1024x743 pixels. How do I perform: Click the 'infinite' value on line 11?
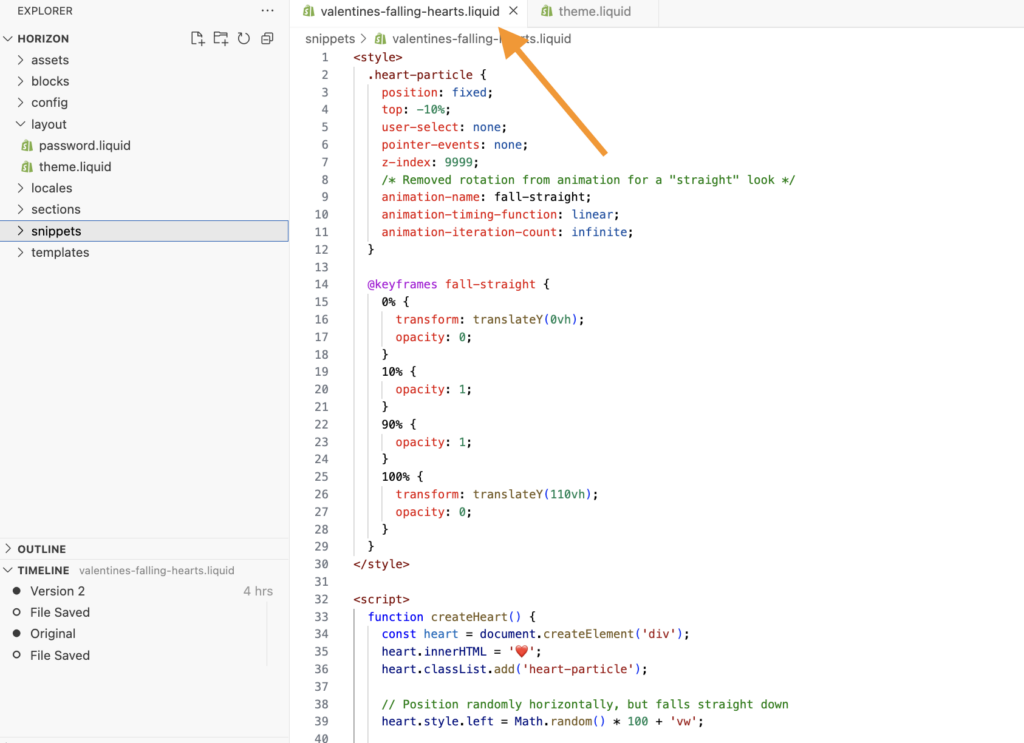coord(599,232)
